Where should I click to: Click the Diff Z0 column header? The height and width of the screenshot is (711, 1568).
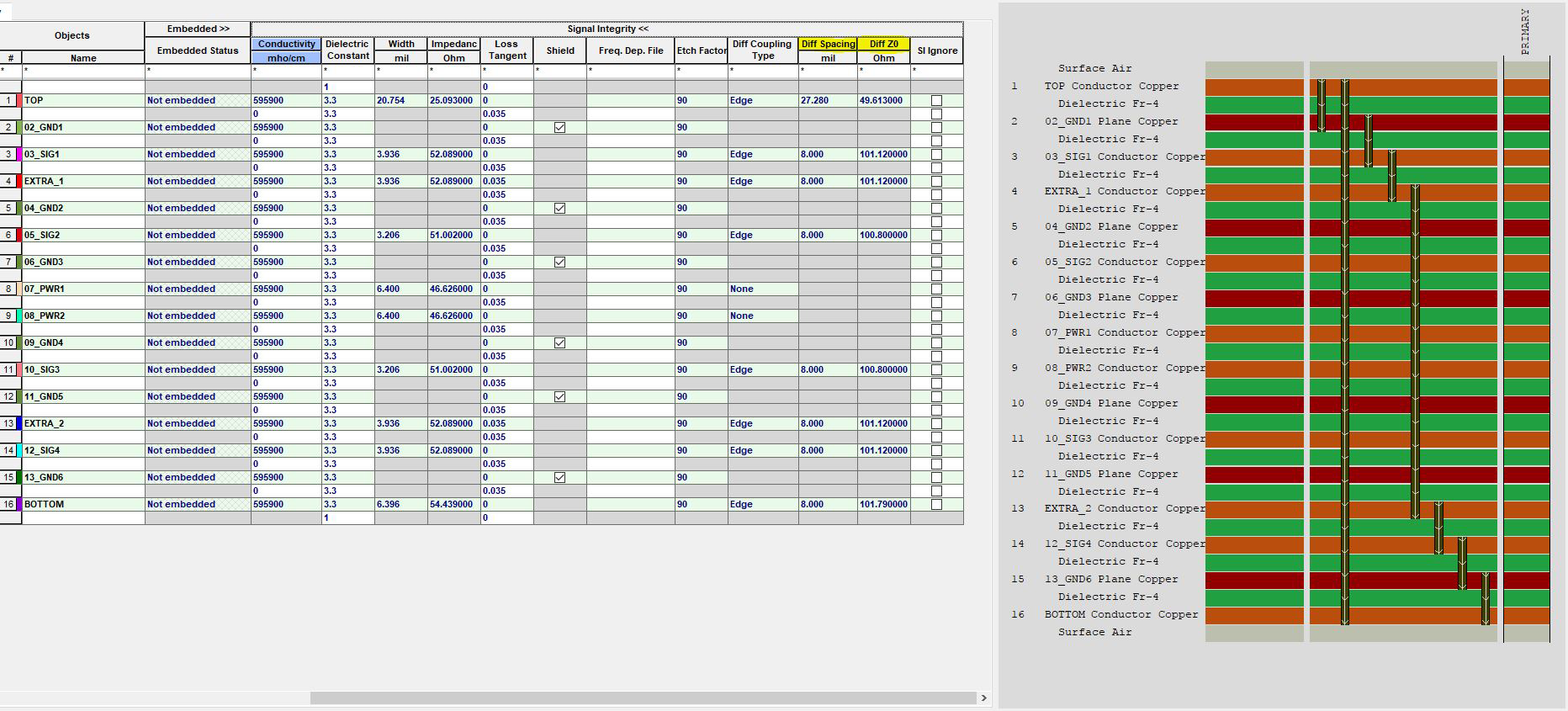pyautogui.click(x=883, y=44)
